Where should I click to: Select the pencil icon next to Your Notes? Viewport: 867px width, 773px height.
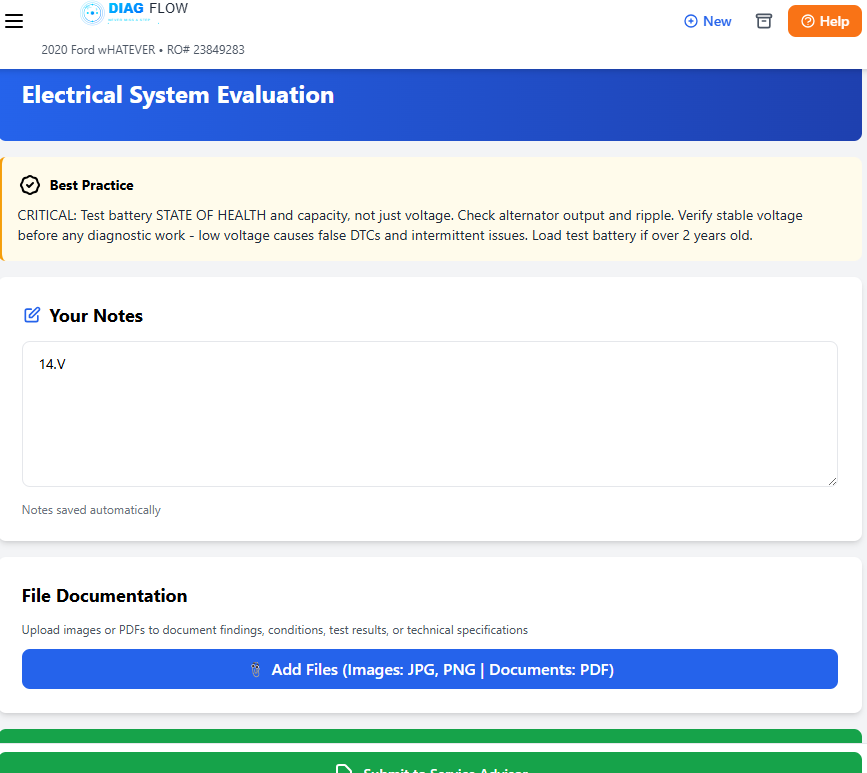click(31, 314)
